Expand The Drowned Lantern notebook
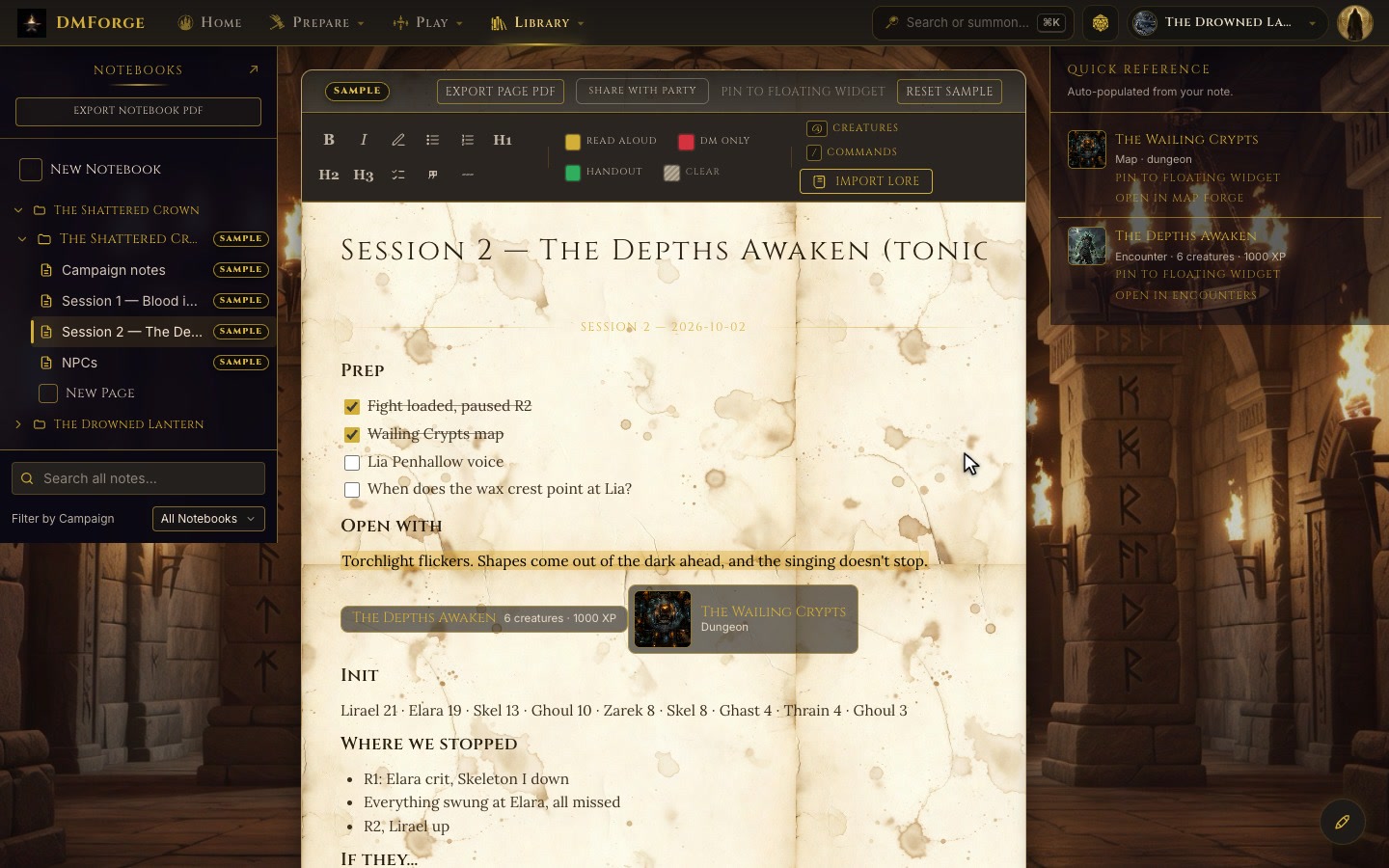 pos(18,424)
